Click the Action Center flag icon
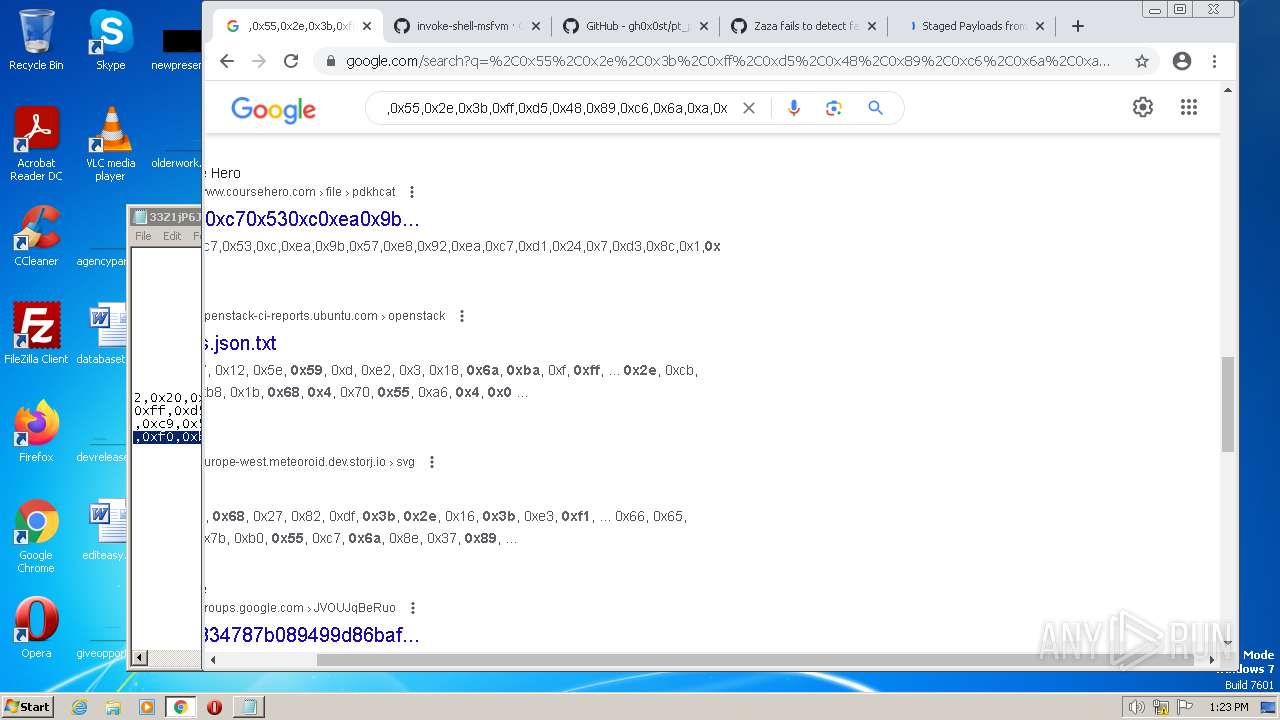1280x720 pixels. [1183, 707]
